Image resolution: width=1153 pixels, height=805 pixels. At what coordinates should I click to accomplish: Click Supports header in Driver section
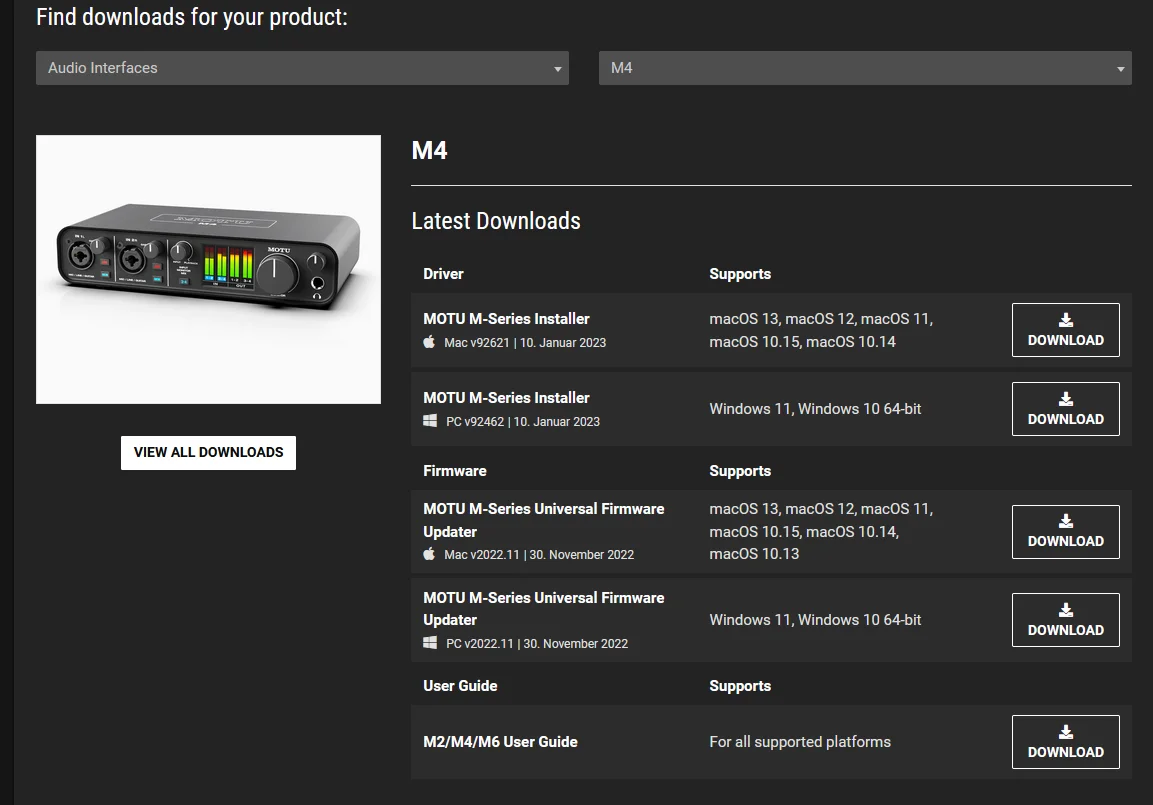[740, 273]
